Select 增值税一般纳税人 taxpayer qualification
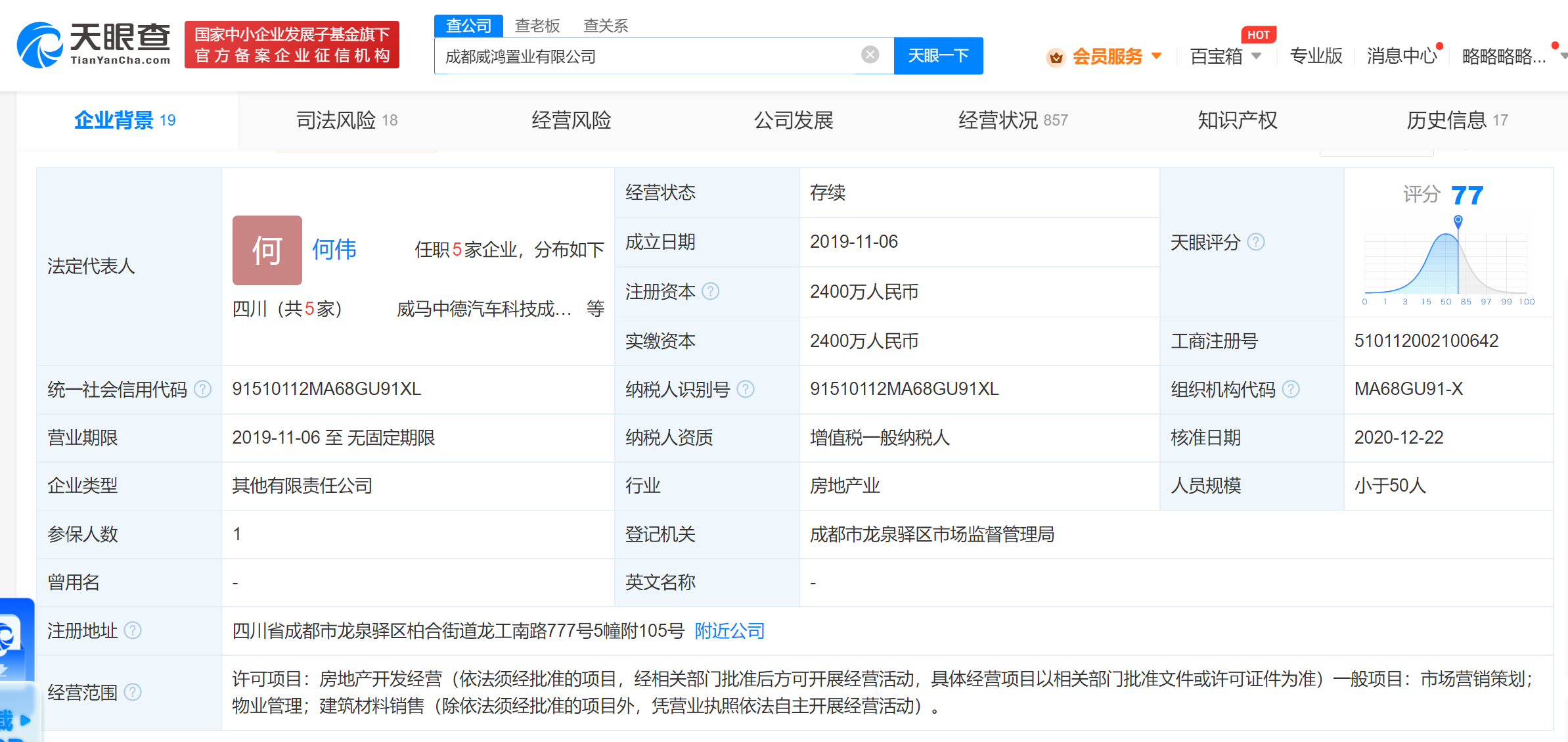This screenshot has width=1568, height=742. (880, 437)
